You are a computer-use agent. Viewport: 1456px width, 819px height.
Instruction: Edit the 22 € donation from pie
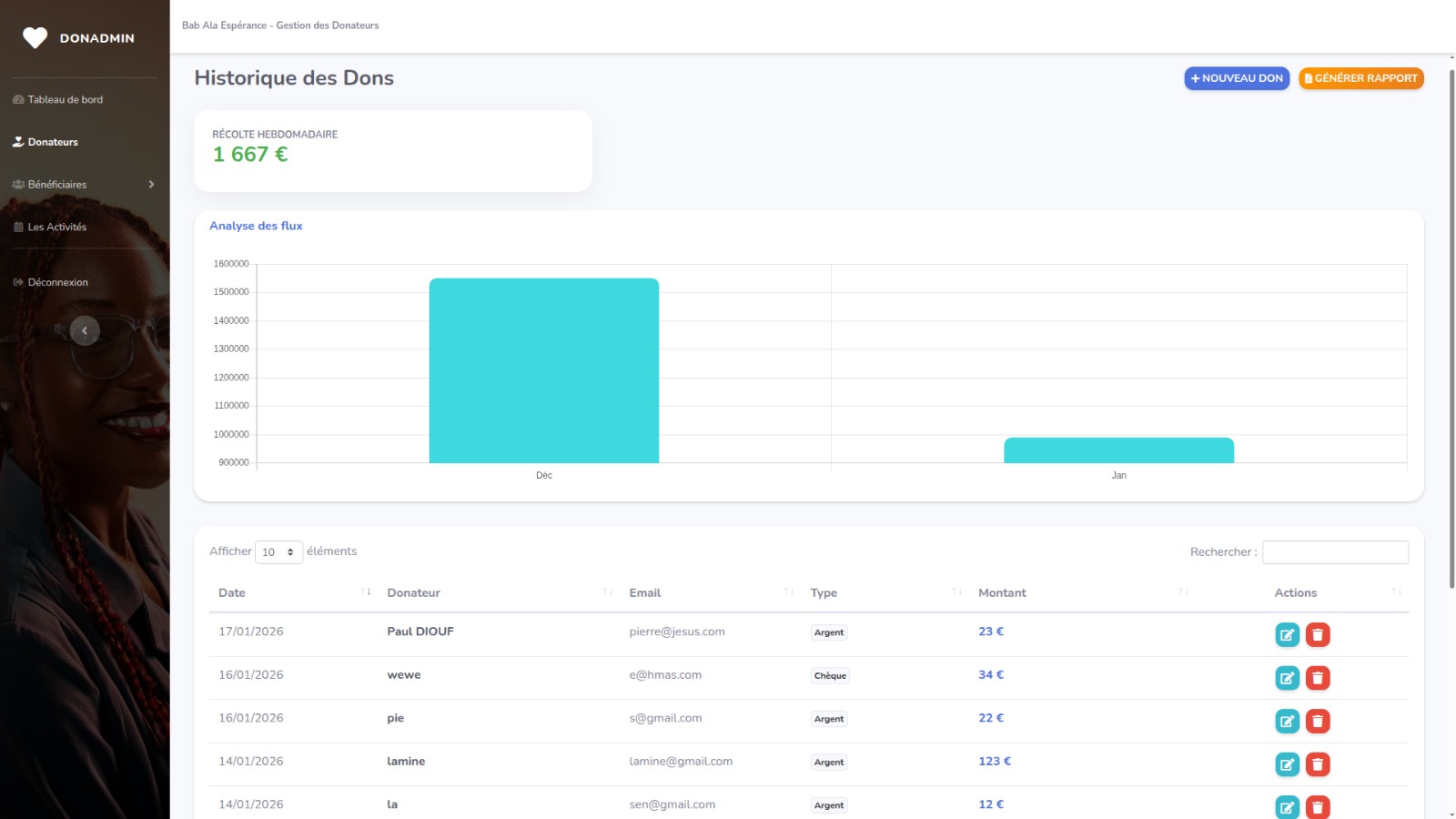click(x=1287, y=722)
